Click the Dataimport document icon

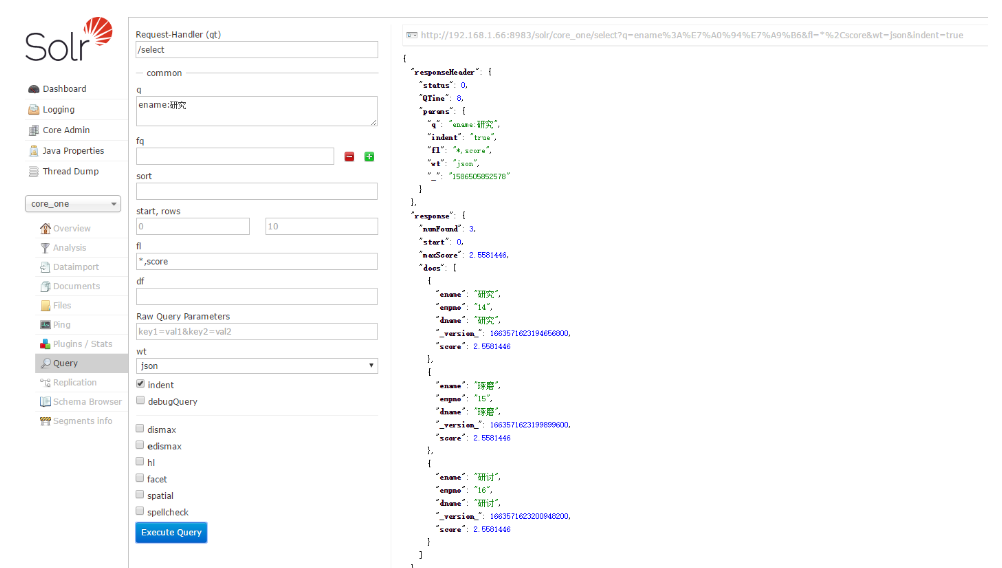click(x=45, y=266)
